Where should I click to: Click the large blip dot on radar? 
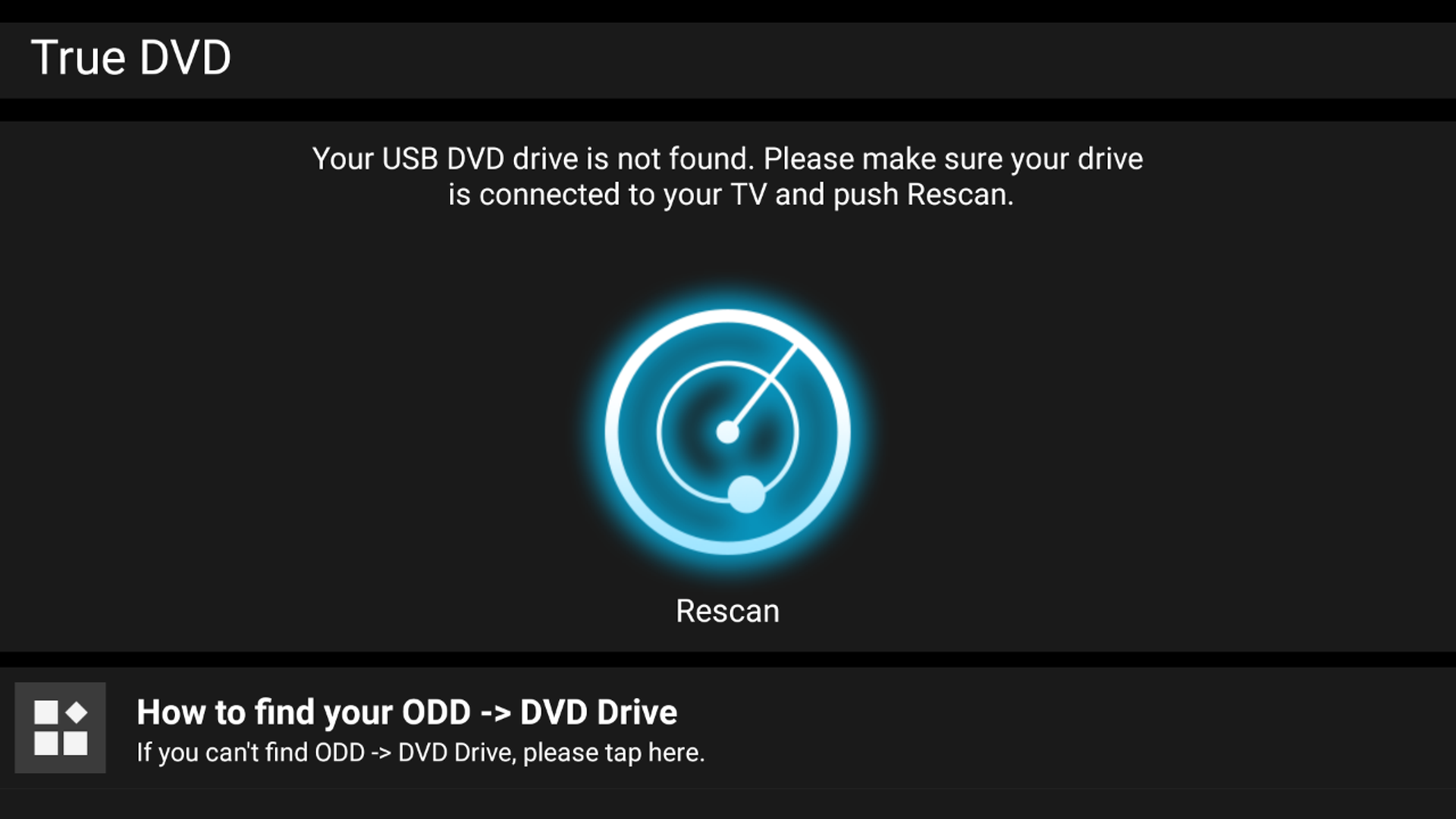747,494
